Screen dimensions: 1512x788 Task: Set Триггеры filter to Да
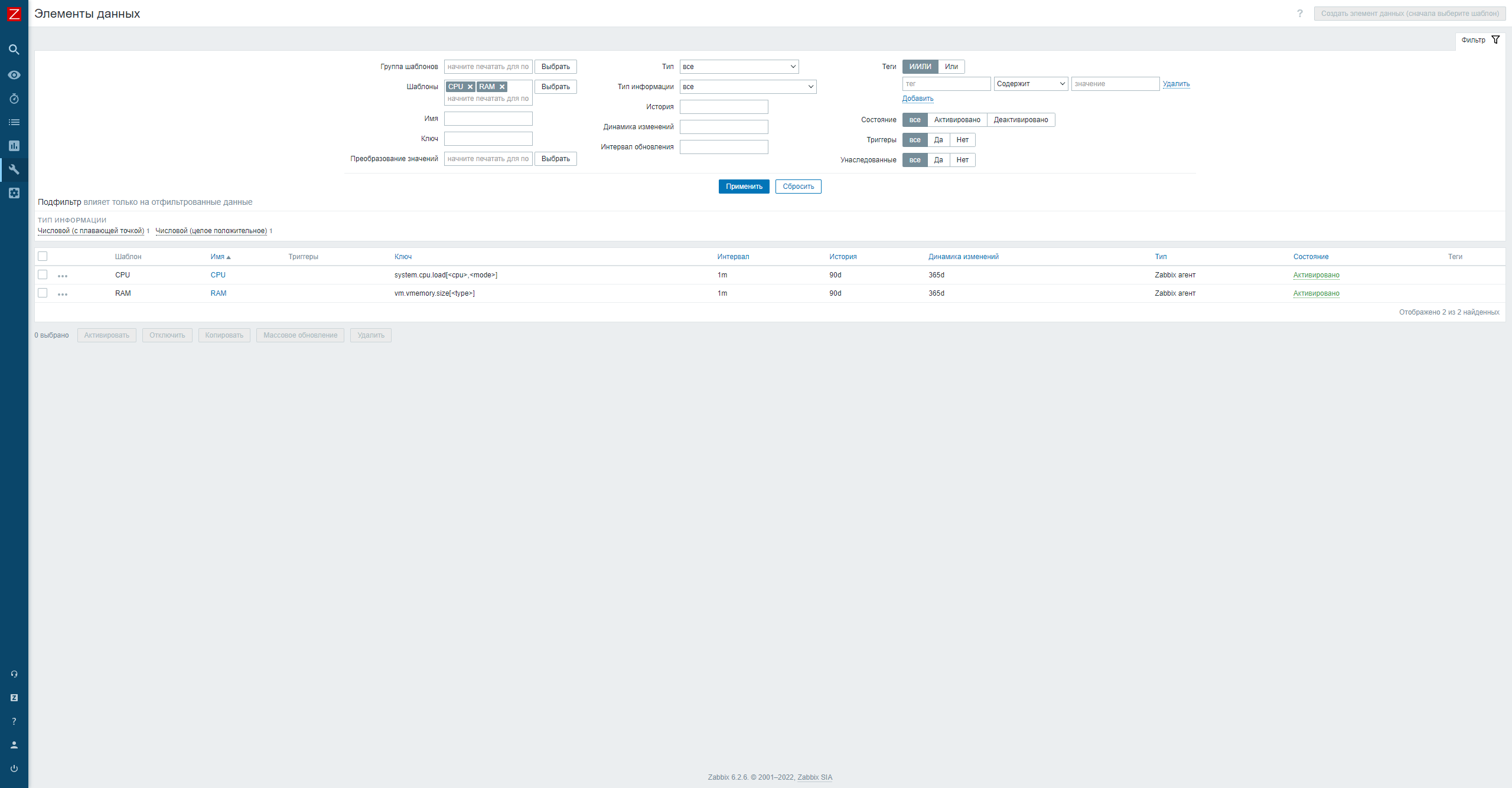point(939,140)
